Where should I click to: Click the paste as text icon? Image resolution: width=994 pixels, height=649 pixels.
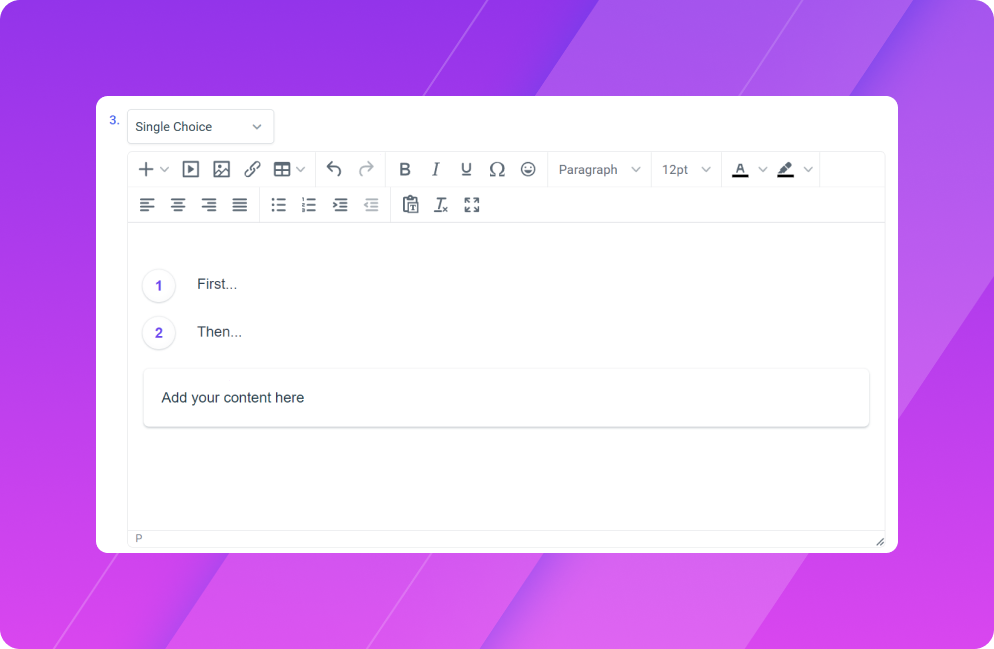point(410,205)
